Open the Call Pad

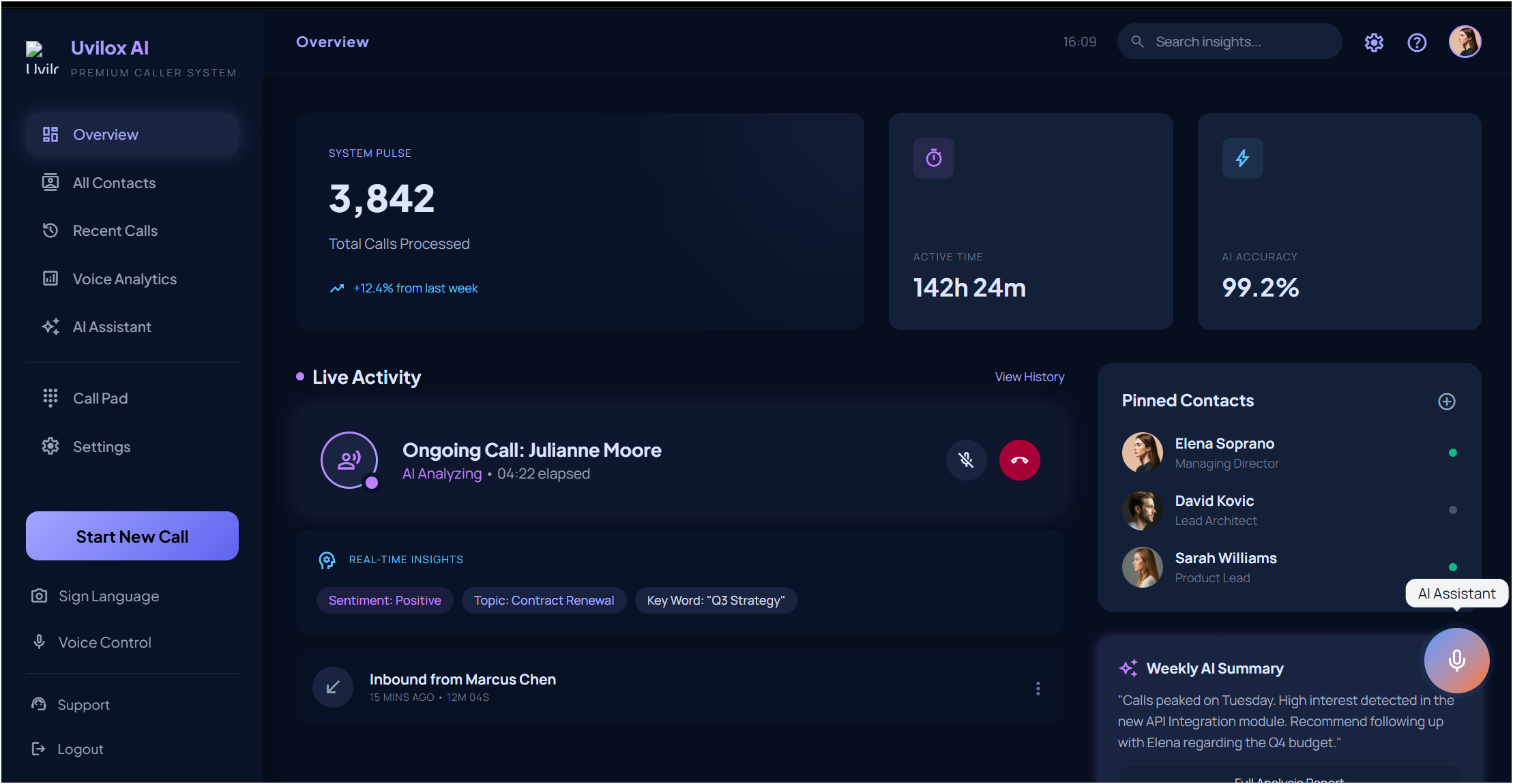click(x=132, y=398)
